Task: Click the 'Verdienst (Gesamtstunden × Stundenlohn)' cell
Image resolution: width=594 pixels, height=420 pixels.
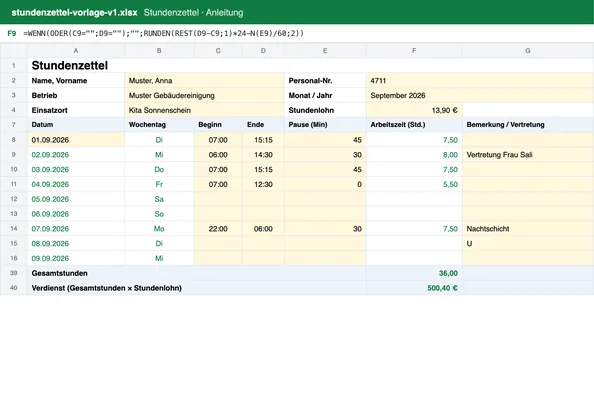Action: pos(197,288)
